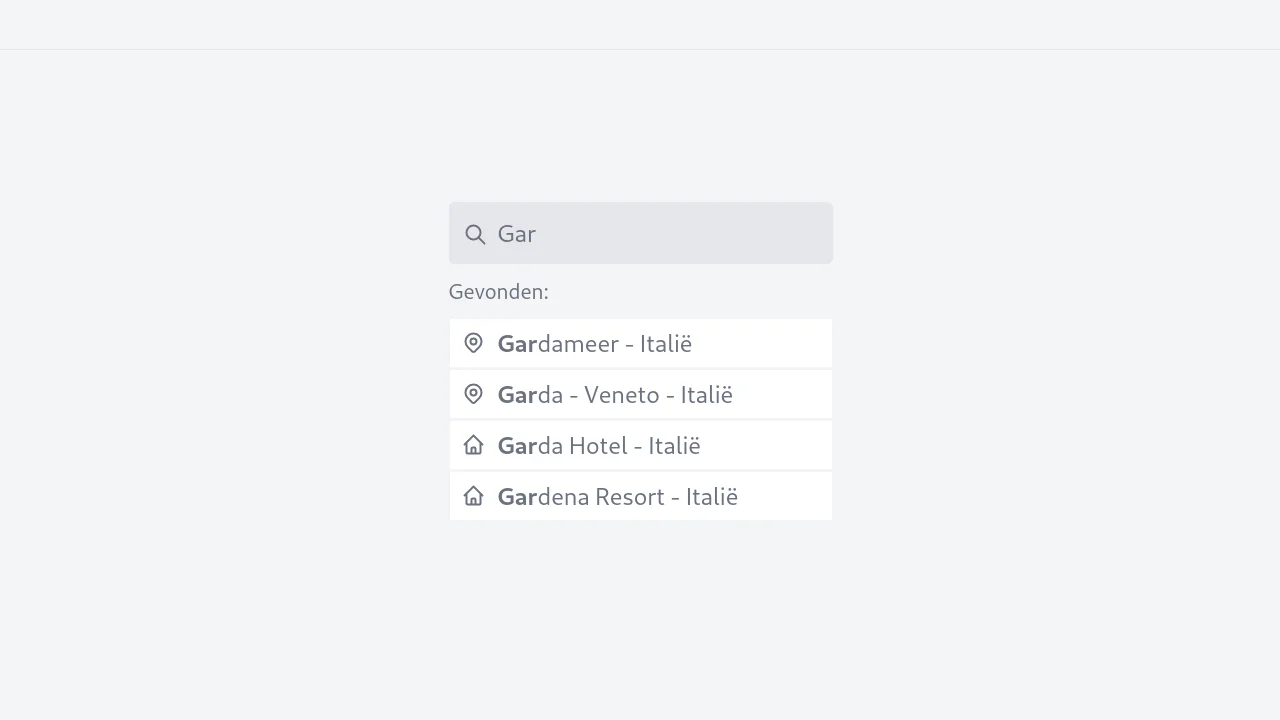
Task: Select the Gardameer - Italië suggestion
Action: click(640, 344)
